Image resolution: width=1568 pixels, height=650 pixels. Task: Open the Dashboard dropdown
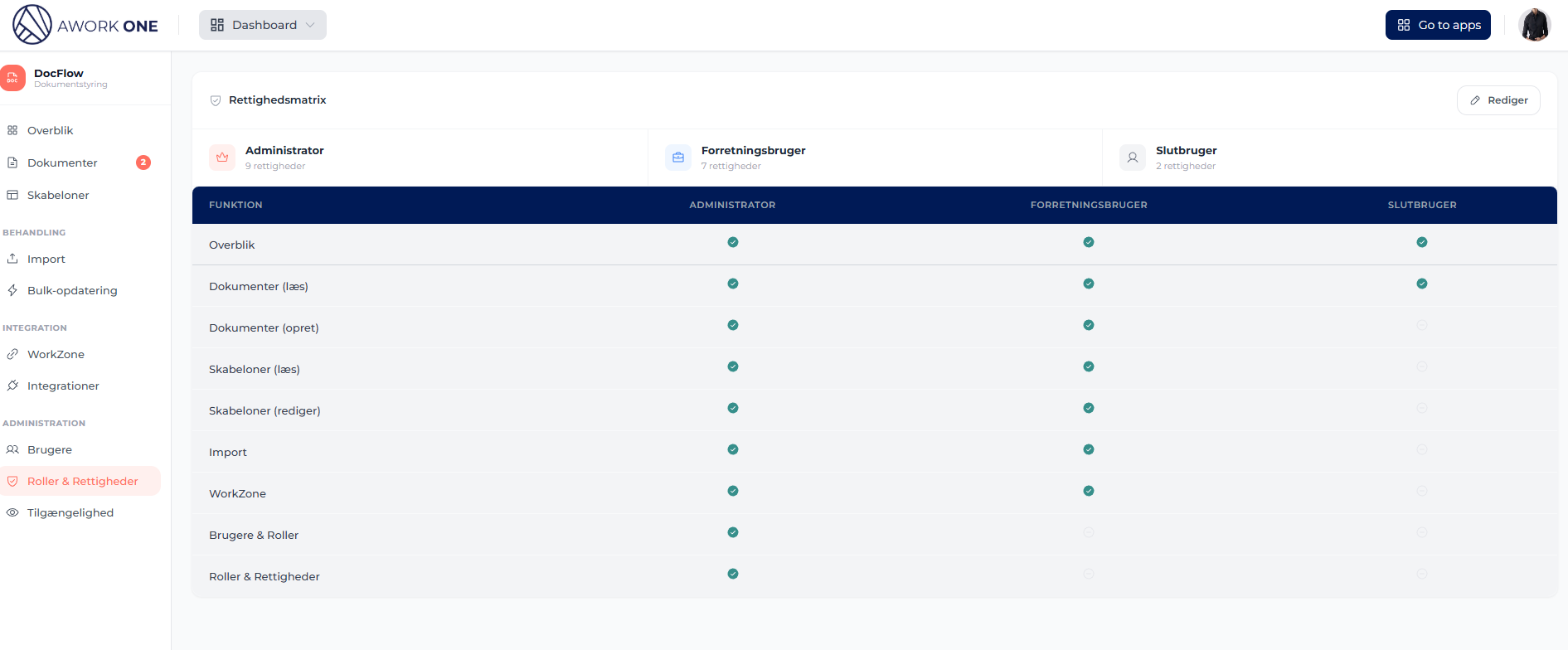coord(263,25)
